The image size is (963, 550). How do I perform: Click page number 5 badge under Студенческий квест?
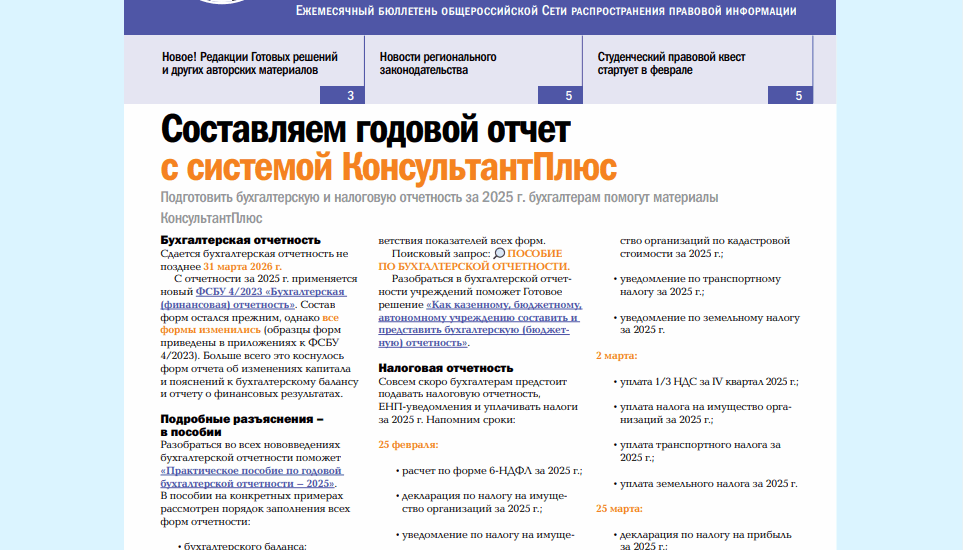click(x=798, y=96)
